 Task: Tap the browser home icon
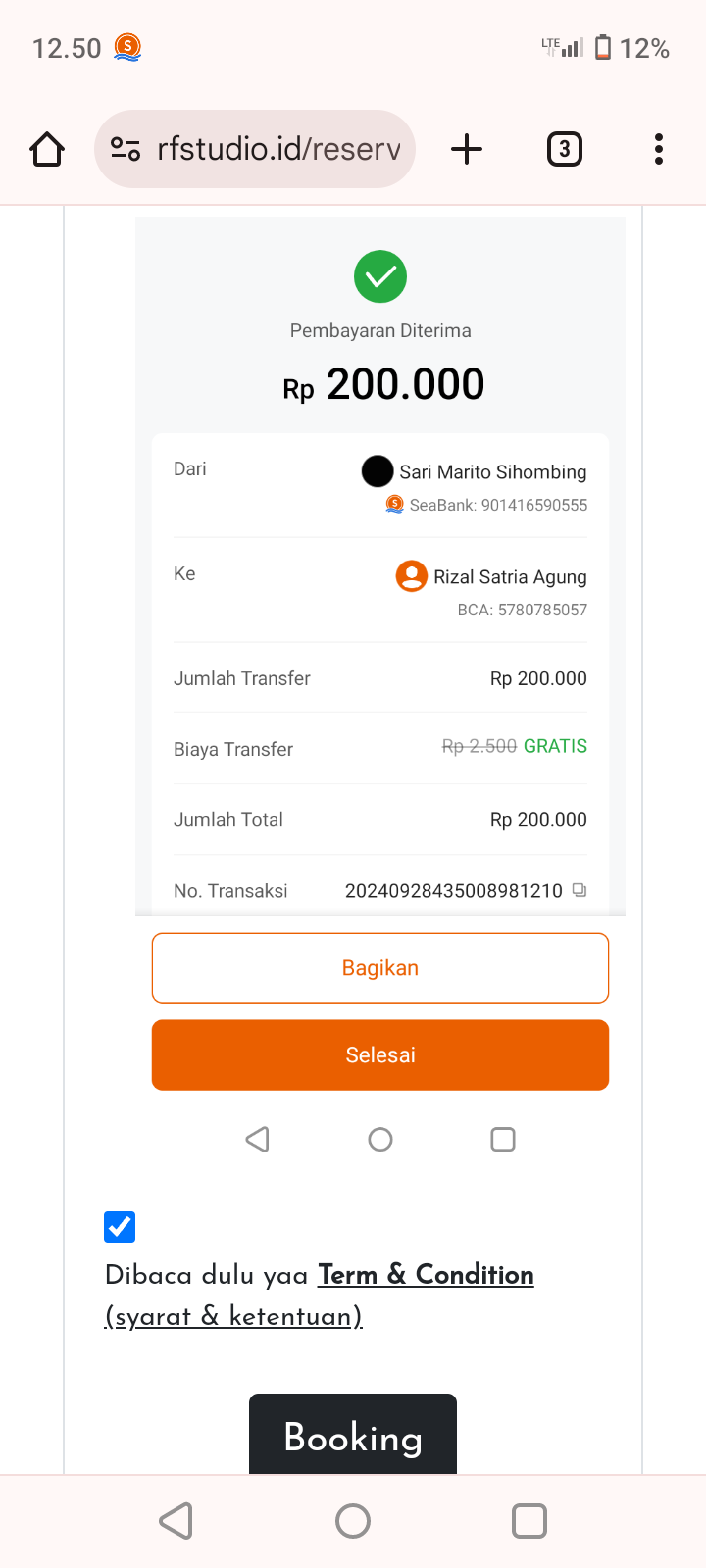tap(47, 150)
